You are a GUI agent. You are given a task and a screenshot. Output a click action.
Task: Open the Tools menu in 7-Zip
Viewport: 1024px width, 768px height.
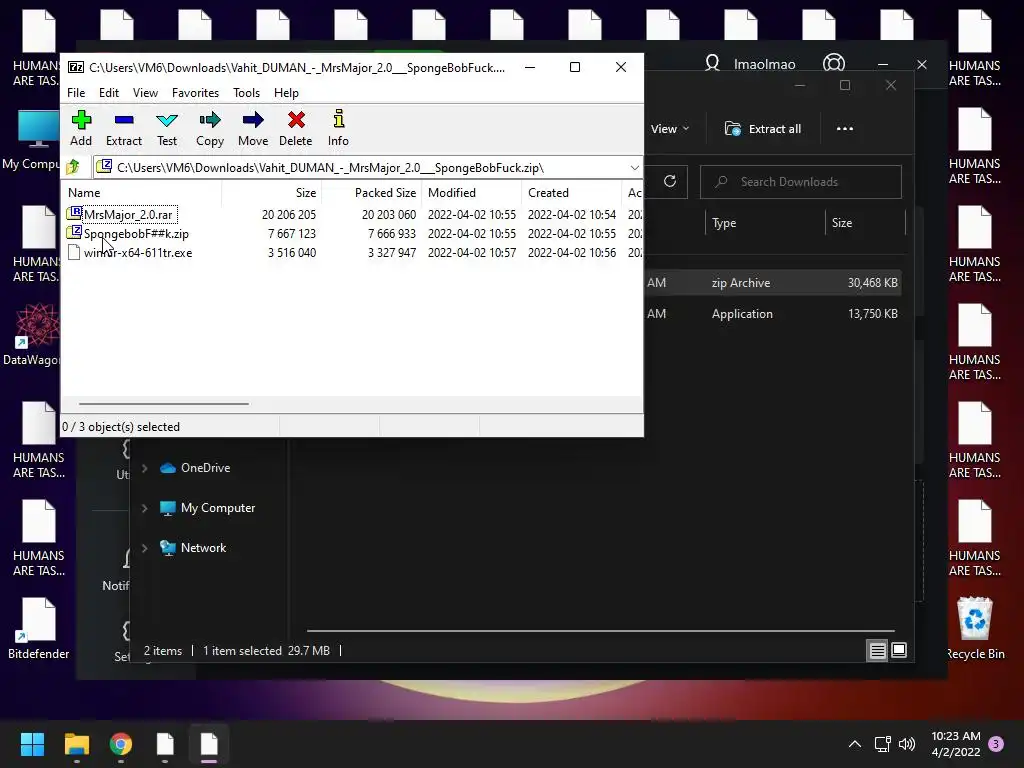point(246,93)
